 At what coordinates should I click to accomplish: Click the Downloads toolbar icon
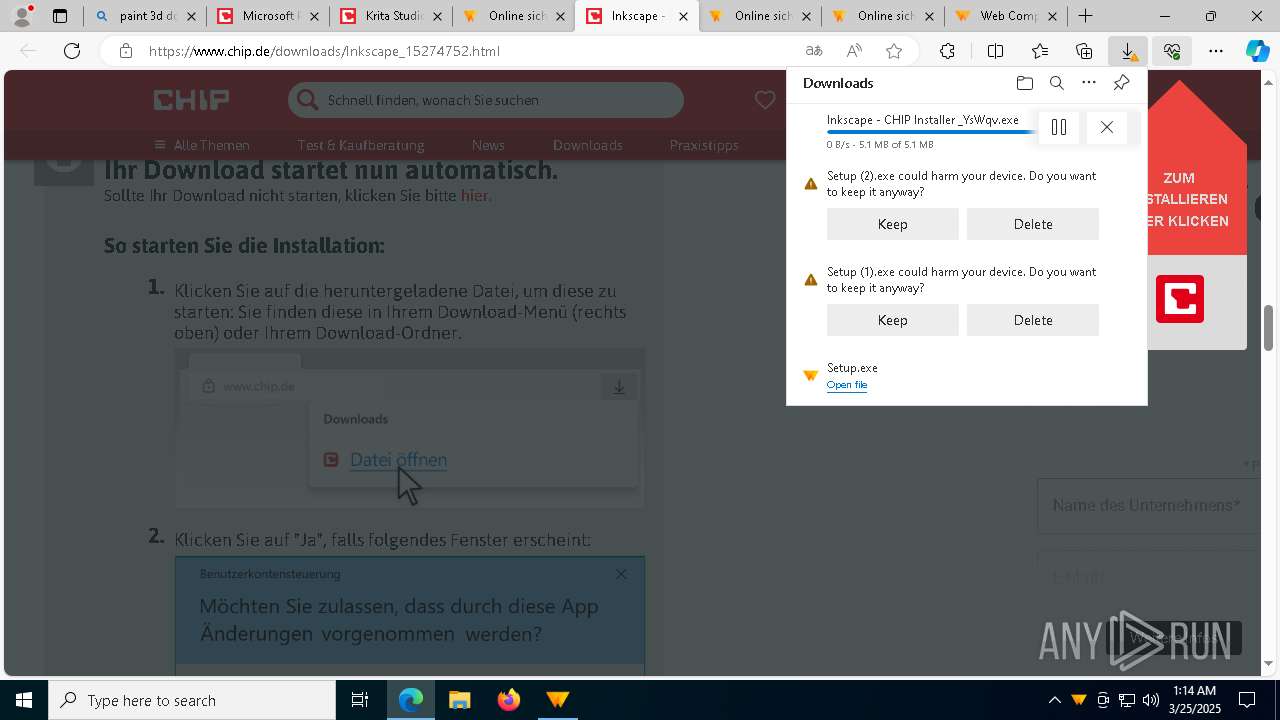tap(1128, 51)
